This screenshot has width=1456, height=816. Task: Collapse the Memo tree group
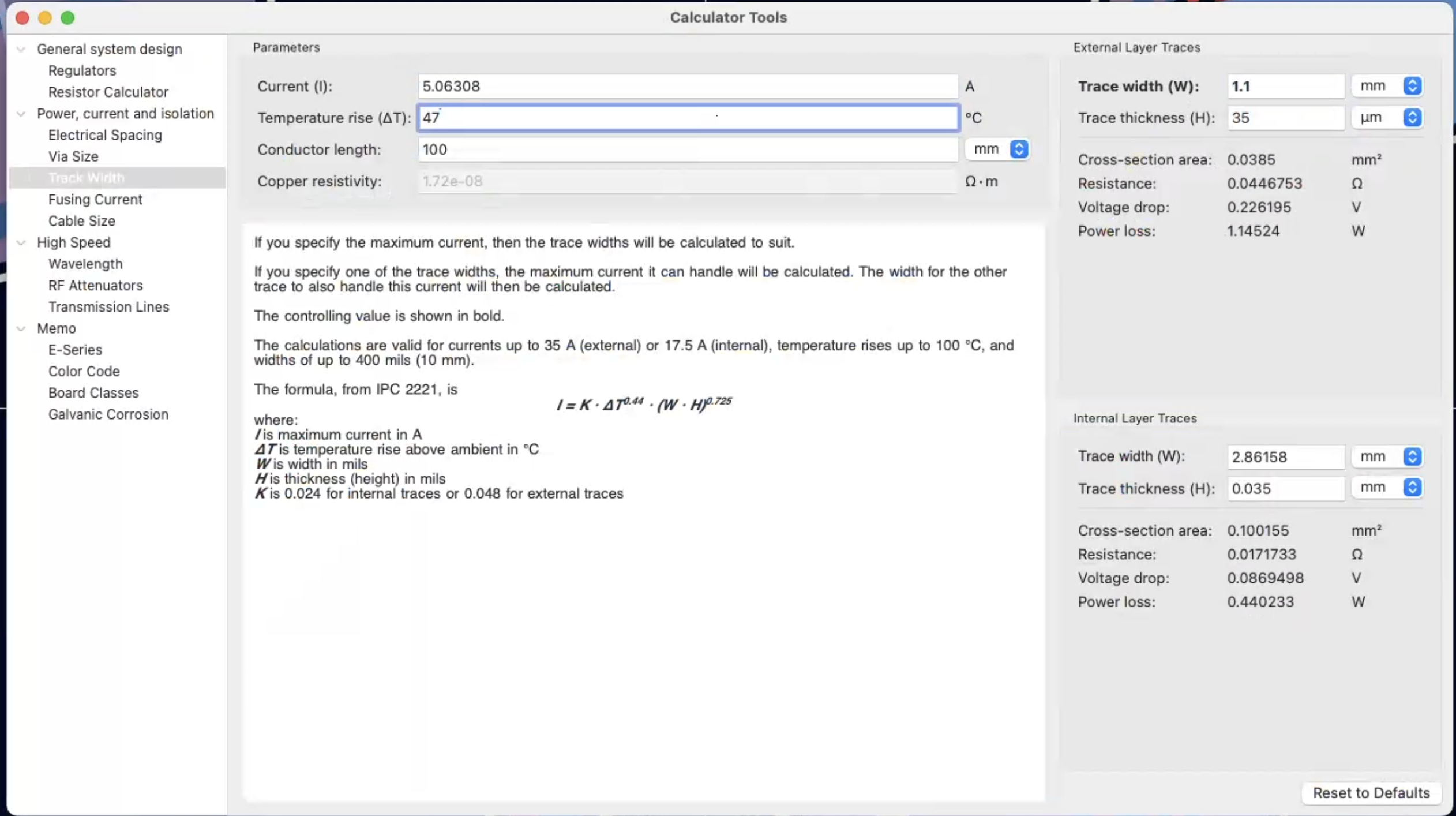tap(21, 329)
